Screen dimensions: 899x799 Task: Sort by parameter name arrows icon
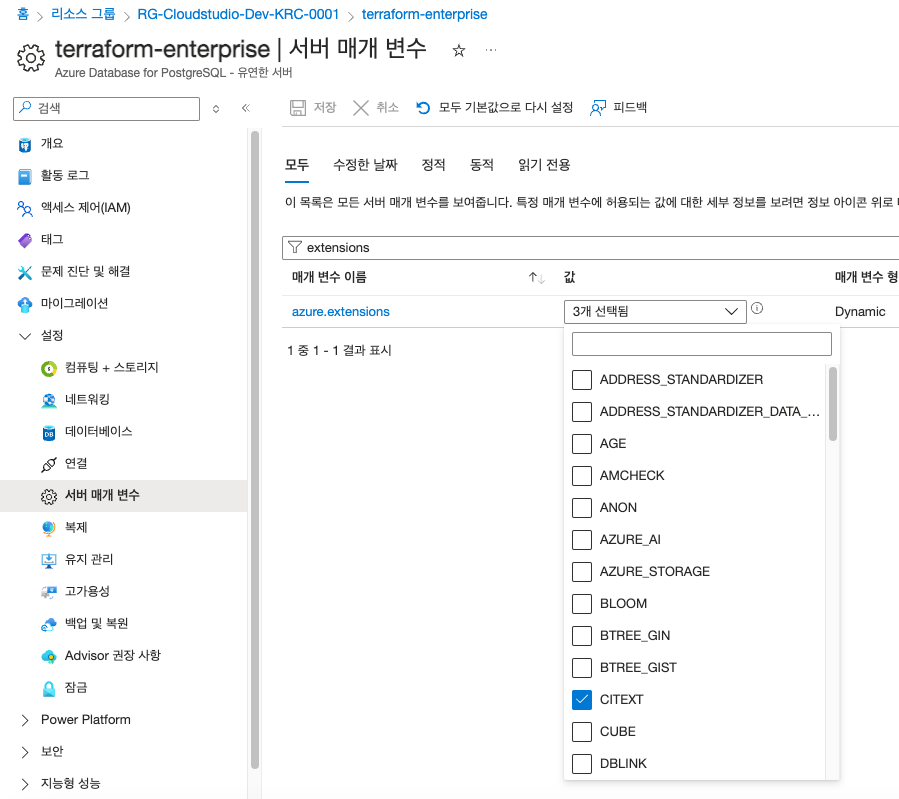[x=536, y=277]
